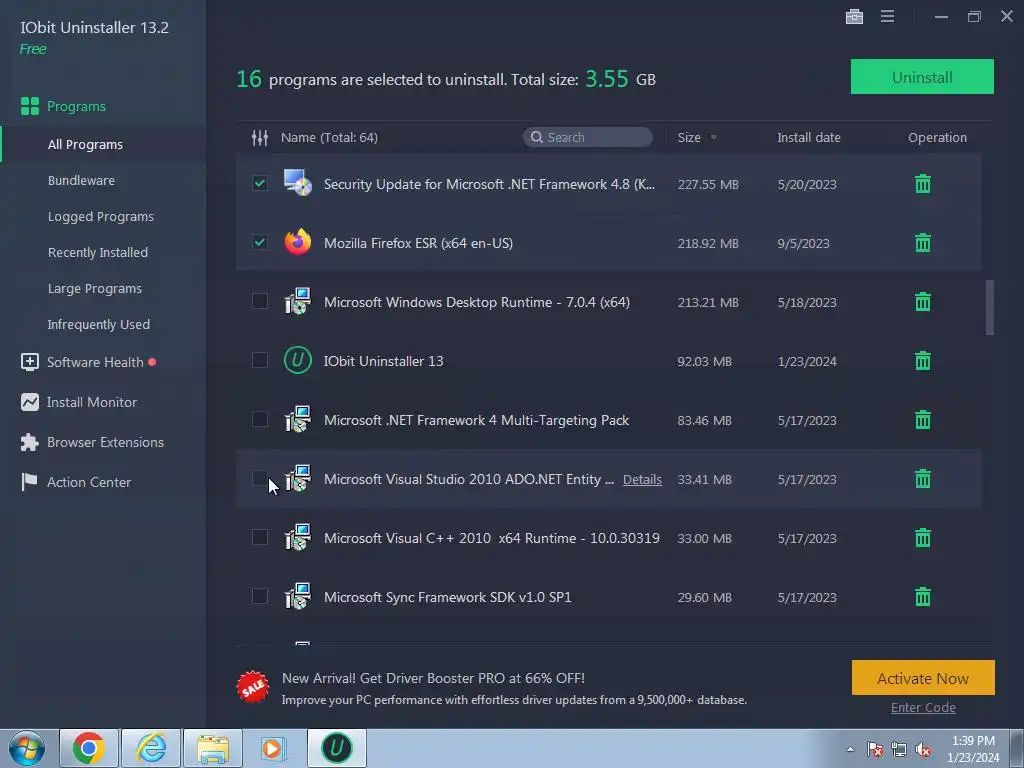Click the red SALE badge icon
Screen dimensions: 1024x768
tap(253, 687)
